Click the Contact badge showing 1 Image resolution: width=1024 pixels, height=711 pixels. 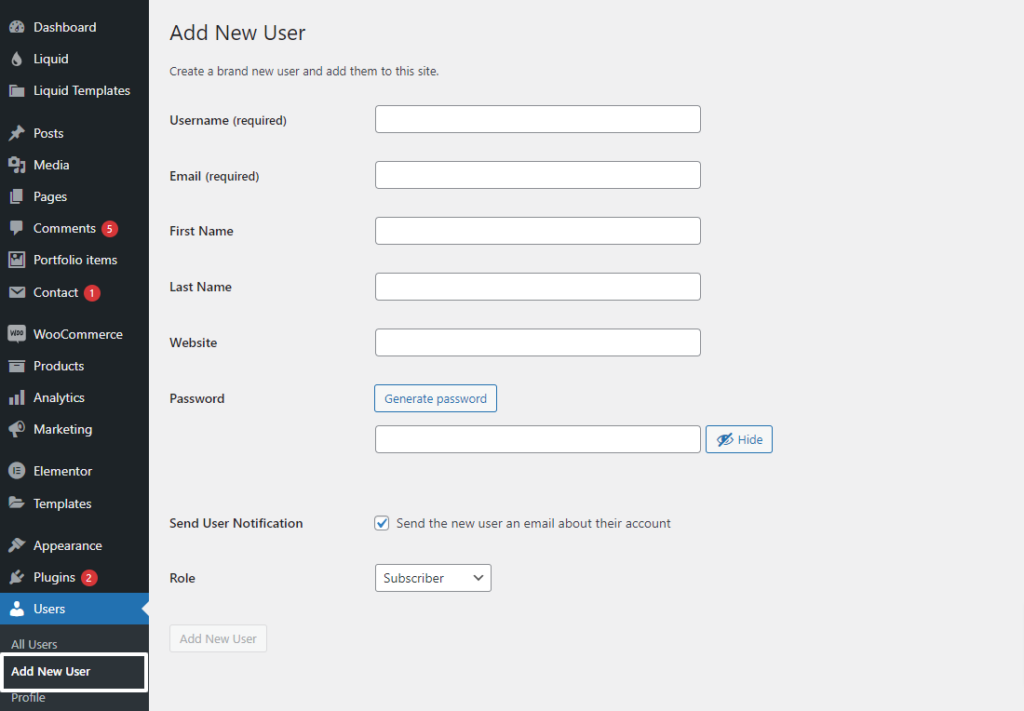click(92, 292)
